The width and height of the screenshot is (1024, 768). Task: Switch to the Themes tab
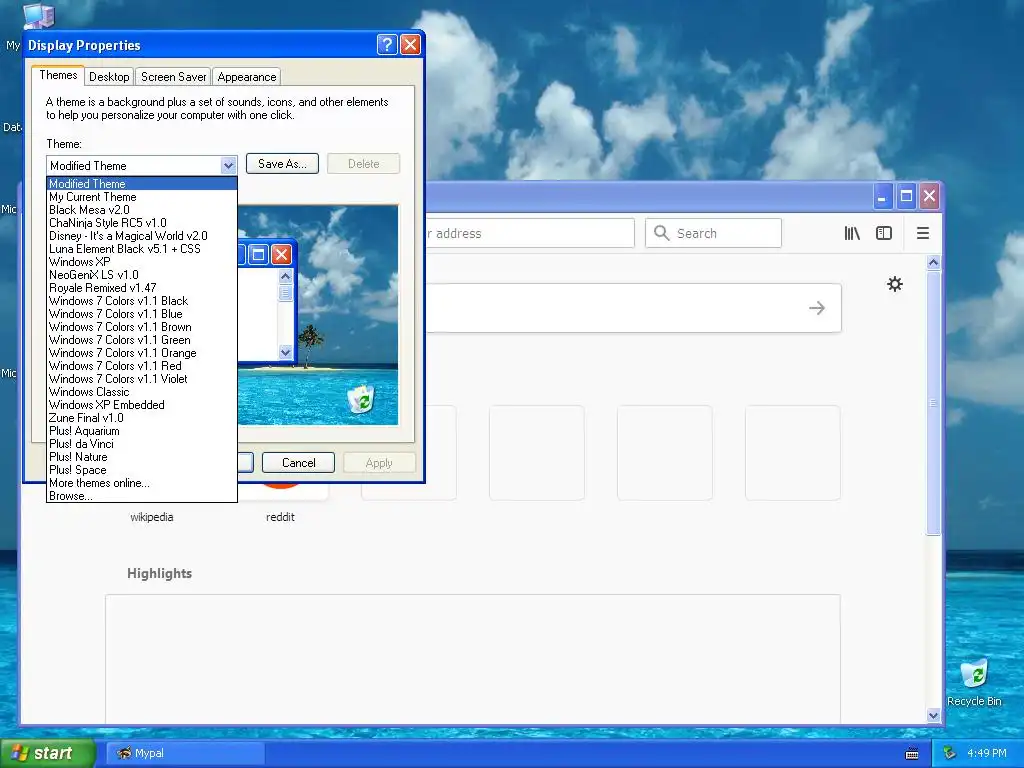coord(58,75)
